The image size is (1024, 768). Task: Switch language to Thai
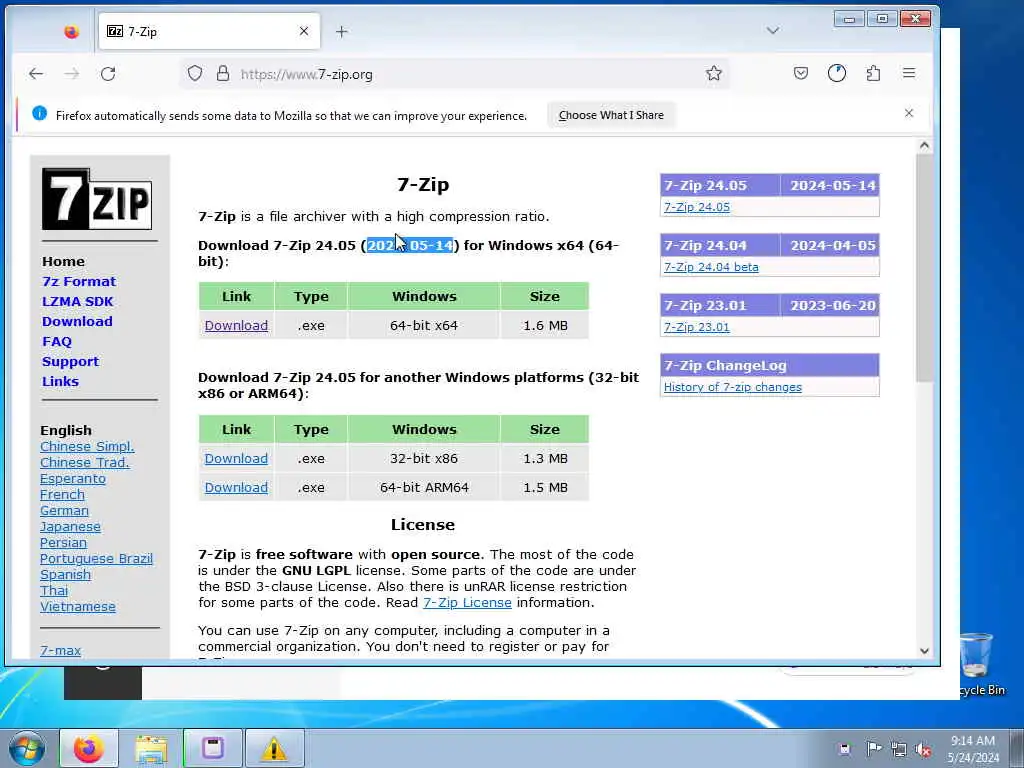pyautogui.click(x=54, y=590)
